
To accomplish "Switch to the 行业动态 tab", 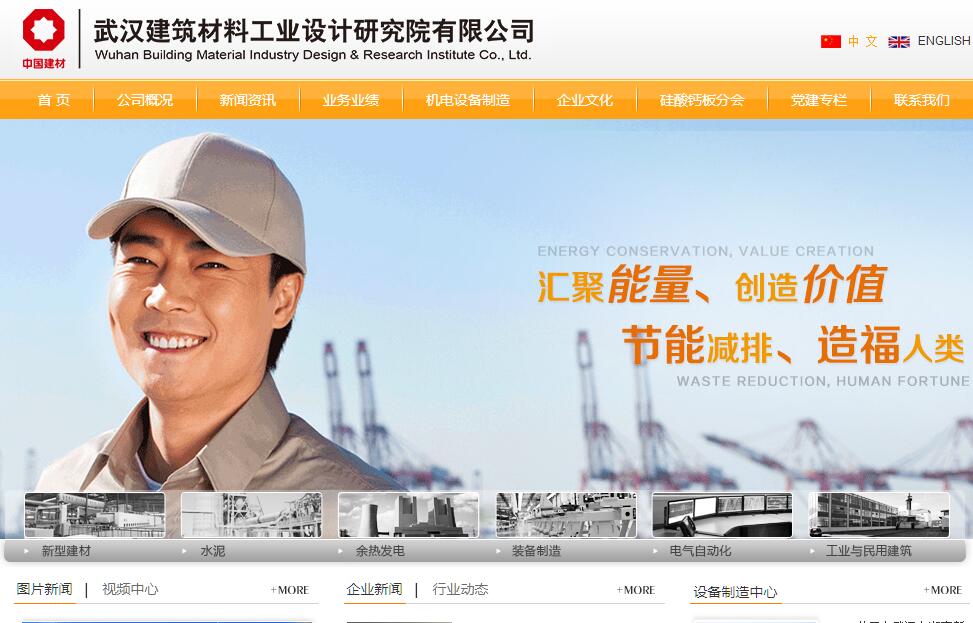I will coord(460,589).
